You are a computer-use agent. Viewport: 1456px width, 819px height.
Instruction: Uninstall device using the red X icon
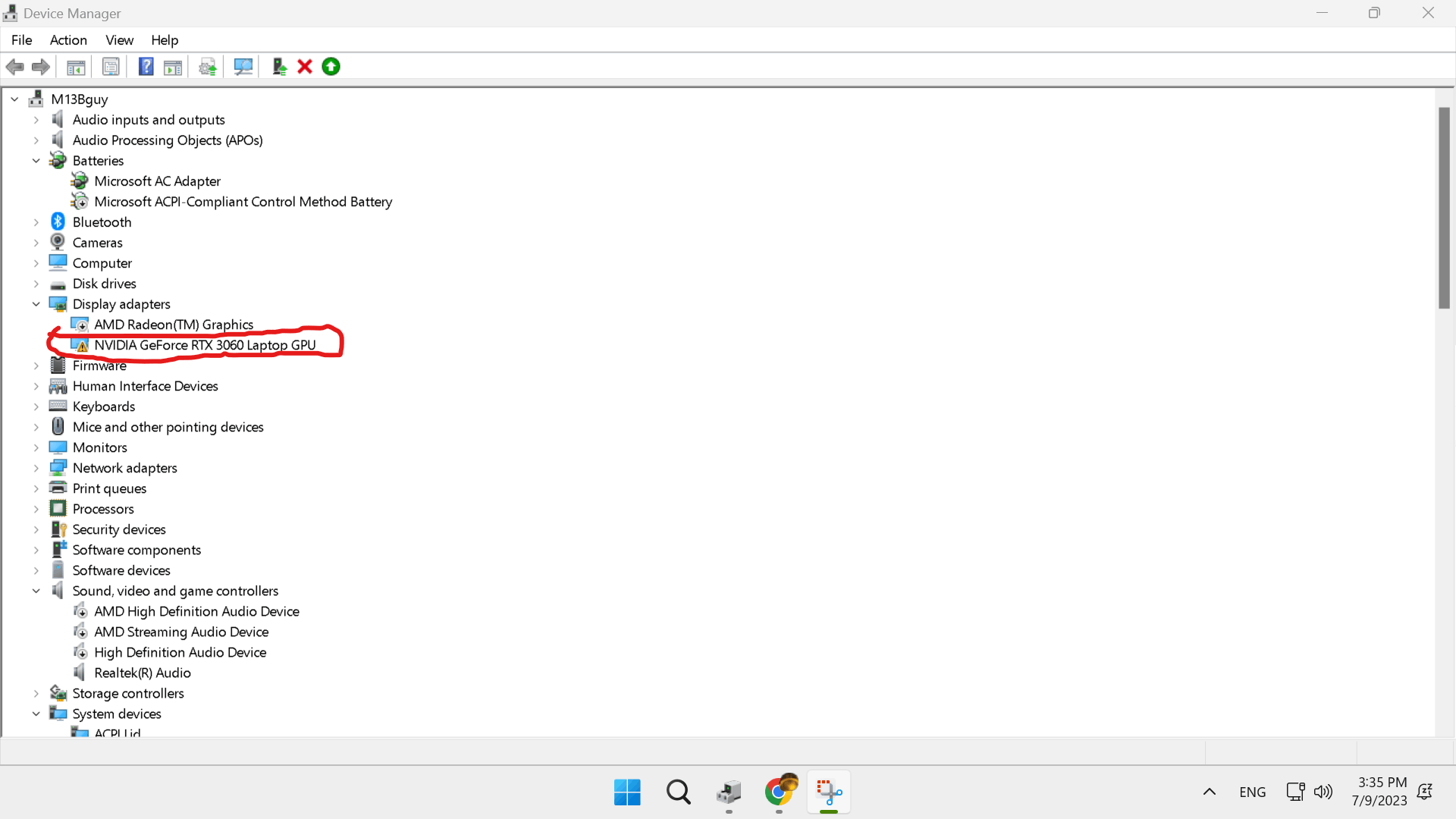coord(303,67)
